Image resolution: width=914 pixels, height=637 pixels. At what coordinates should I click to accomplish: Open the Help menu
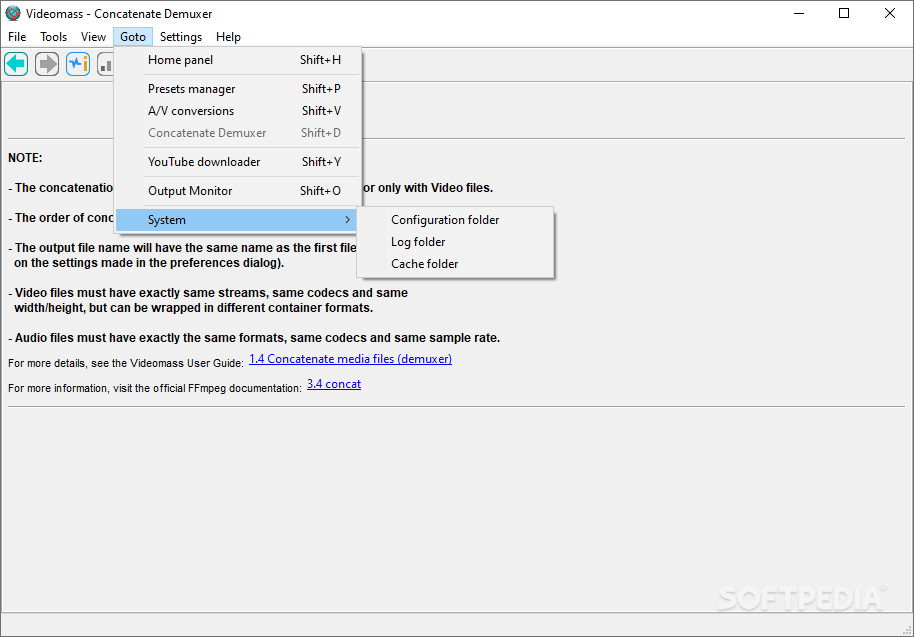tap(228, 37)
